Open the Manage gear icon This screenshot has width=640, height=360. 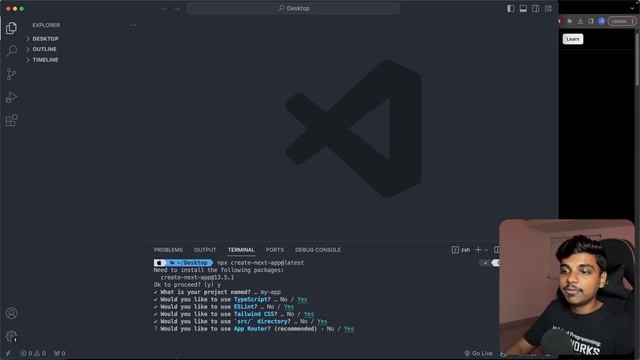(x=11, y=336)
